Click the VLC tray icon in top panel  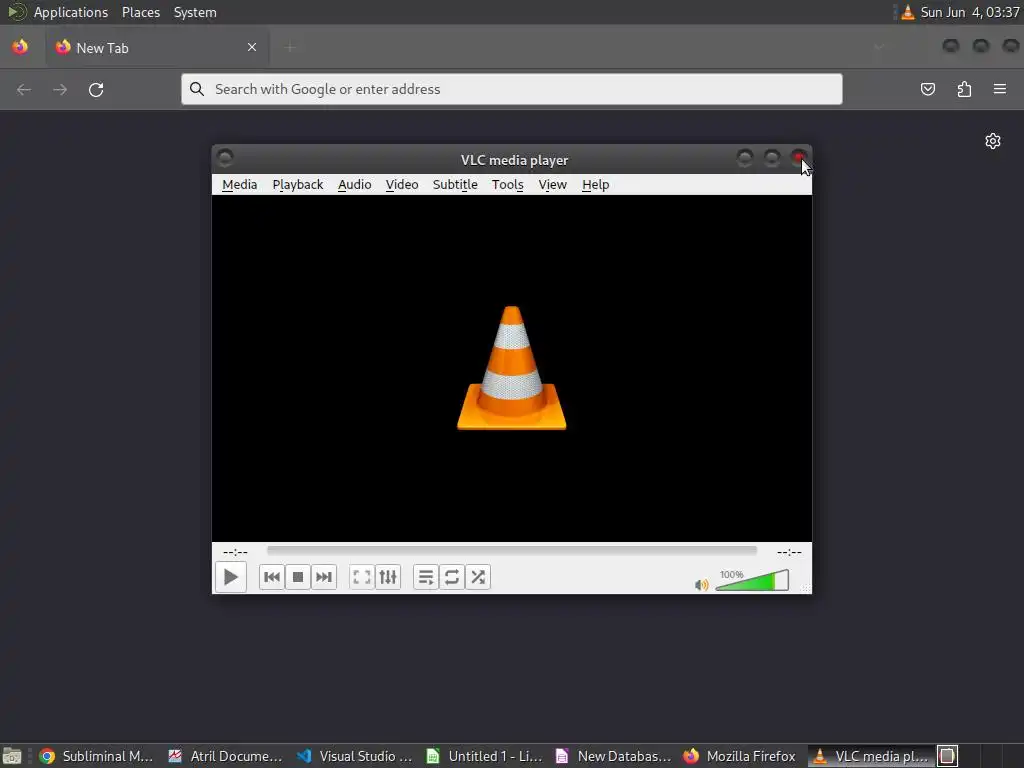[908, 12]
